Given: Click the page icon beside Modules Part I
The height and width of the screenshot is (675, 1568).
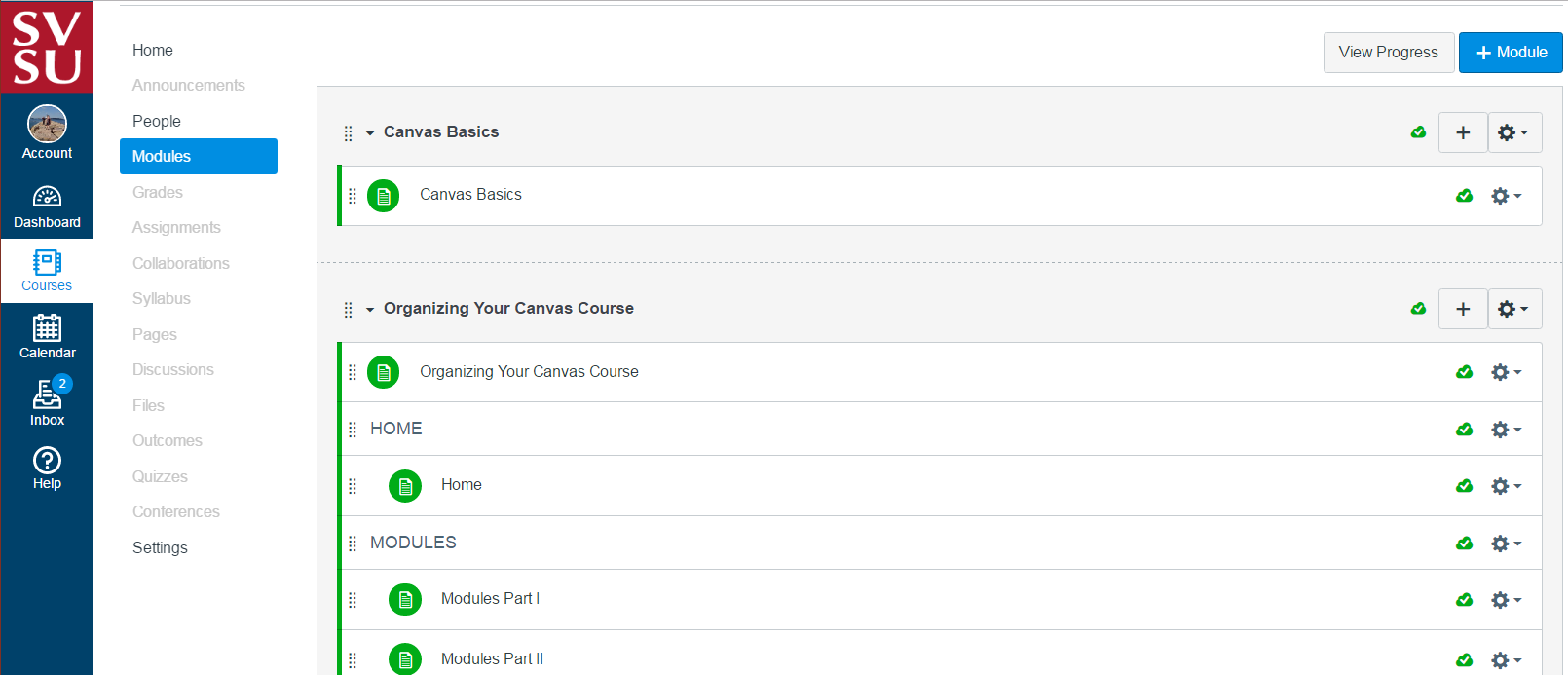Looking at the screenshot, I should 405,600.
